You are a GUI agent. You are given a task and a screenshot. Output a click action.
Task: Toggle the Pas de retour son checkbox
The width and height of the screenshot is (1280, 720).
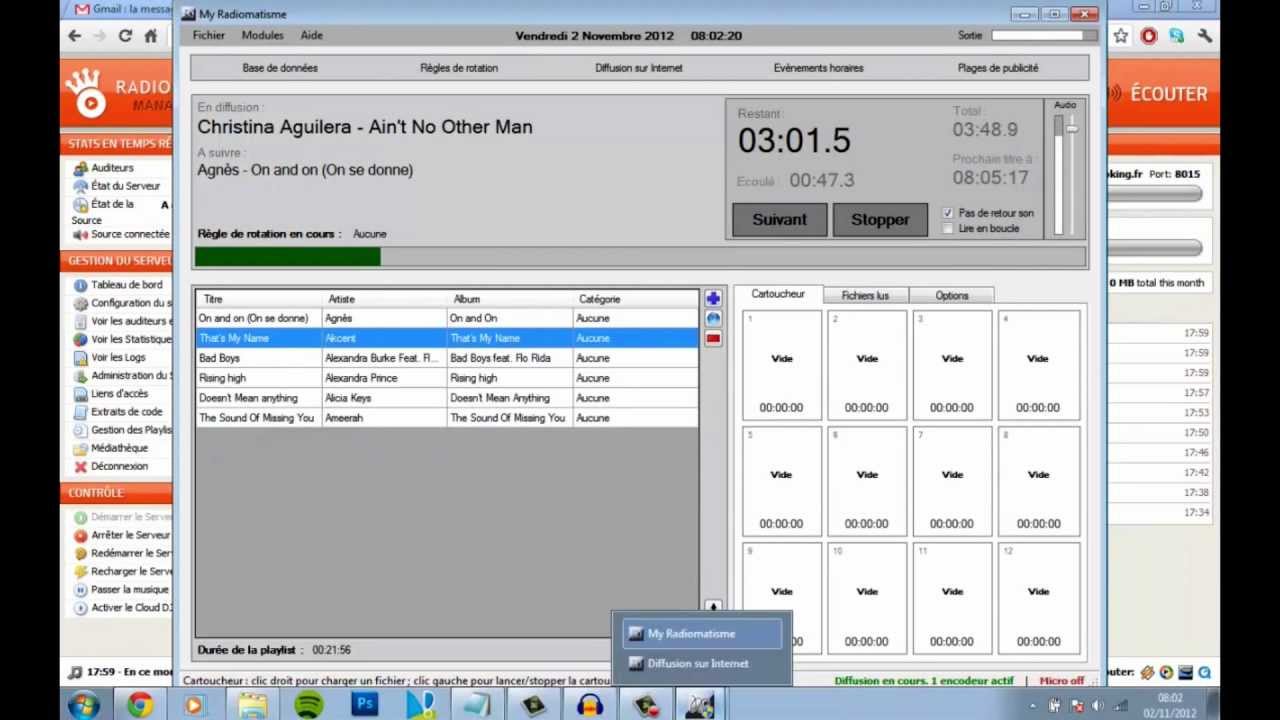click(949, 213)
